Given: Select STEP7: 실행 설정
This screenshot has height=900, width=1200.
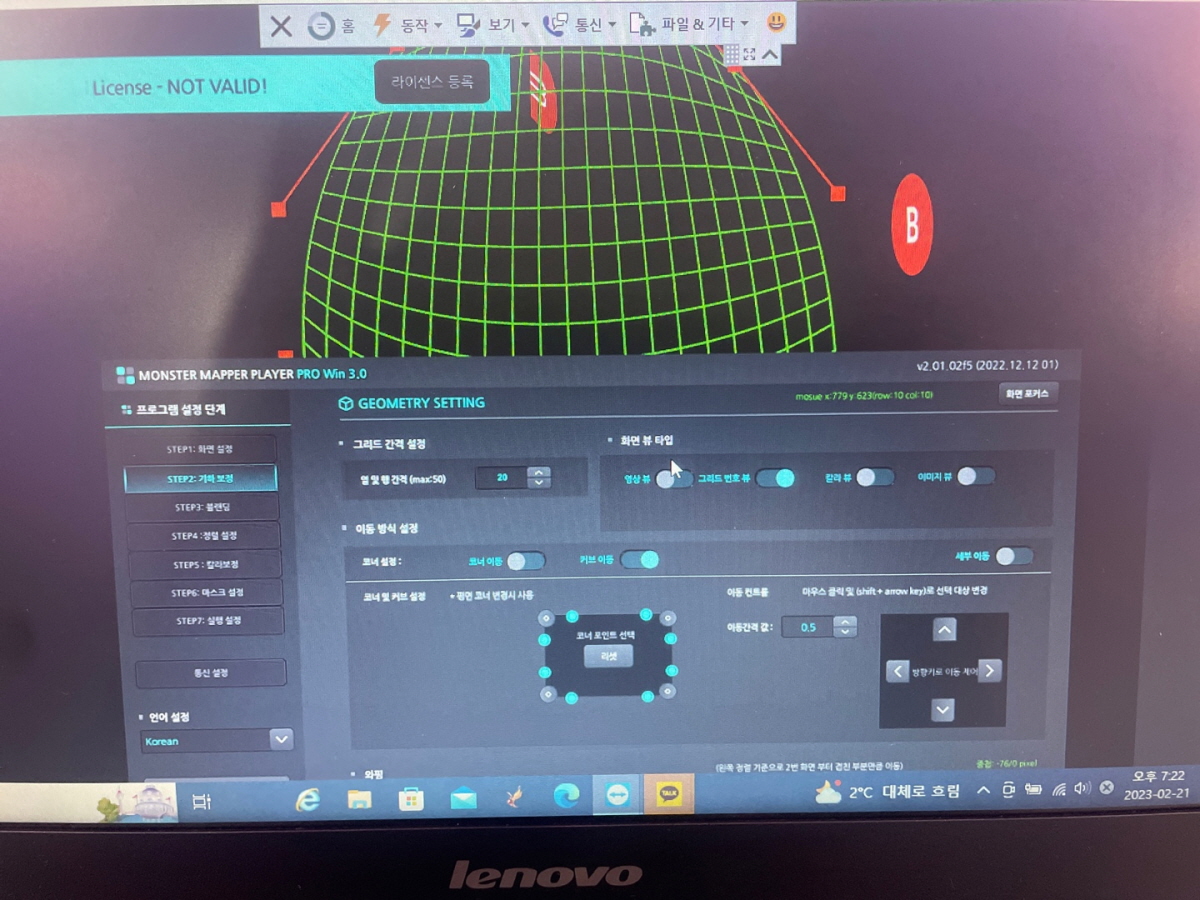Looking at the screenshot, I should (207, 621).
